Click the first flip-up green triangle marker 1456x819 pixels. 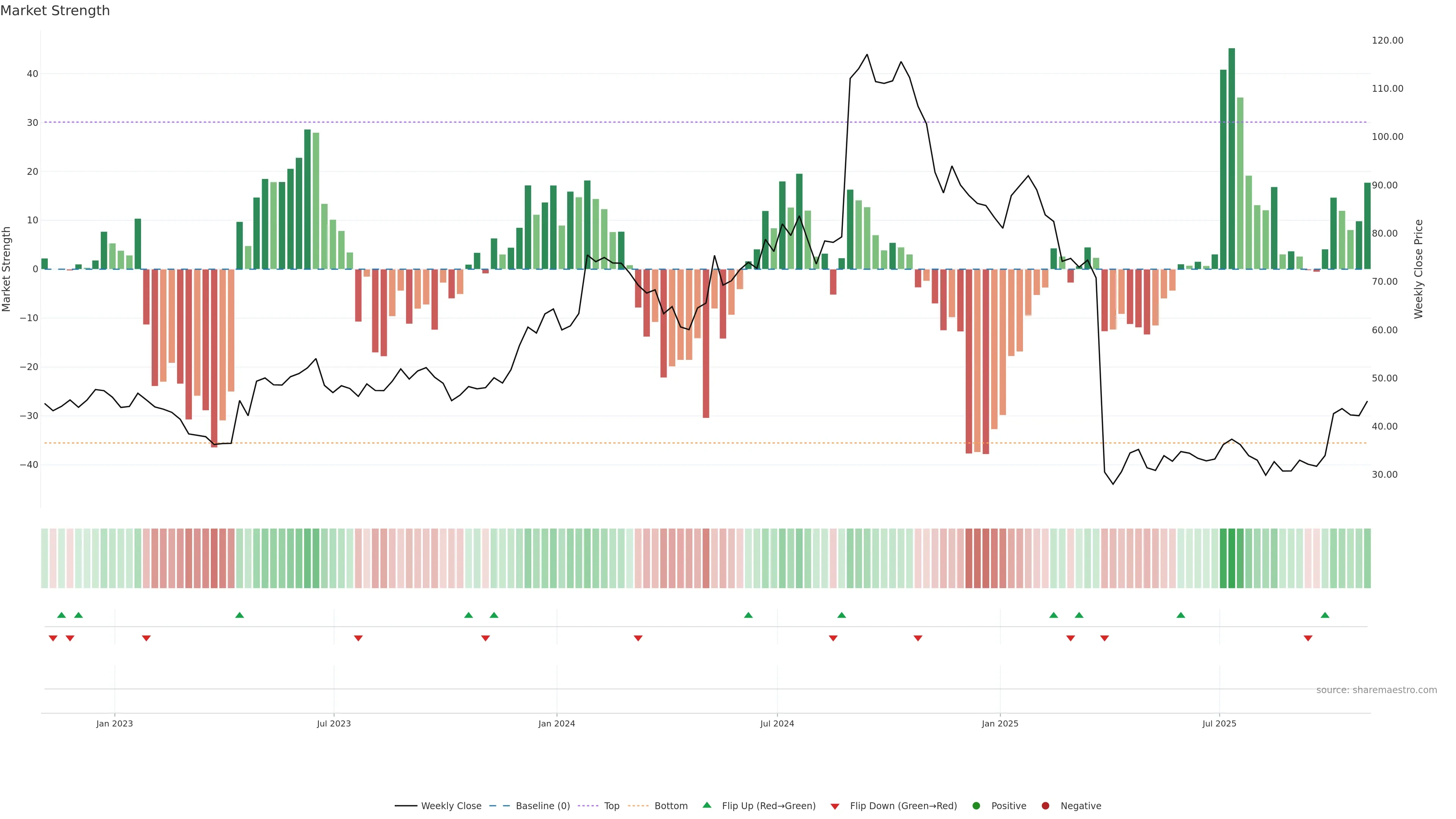coord(61,615)
